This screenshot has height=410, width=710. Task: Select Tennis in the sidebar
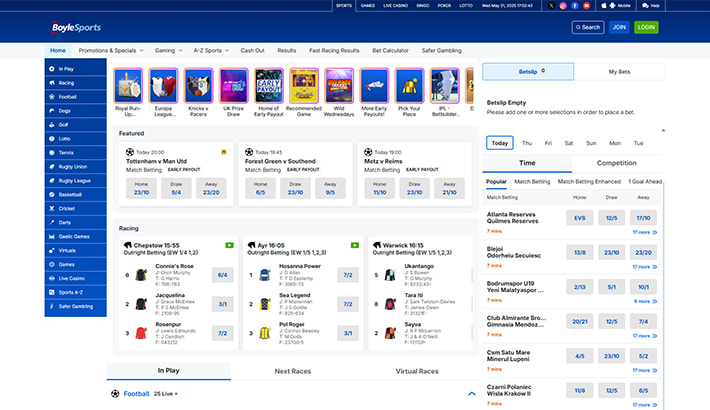coord(76,153)
